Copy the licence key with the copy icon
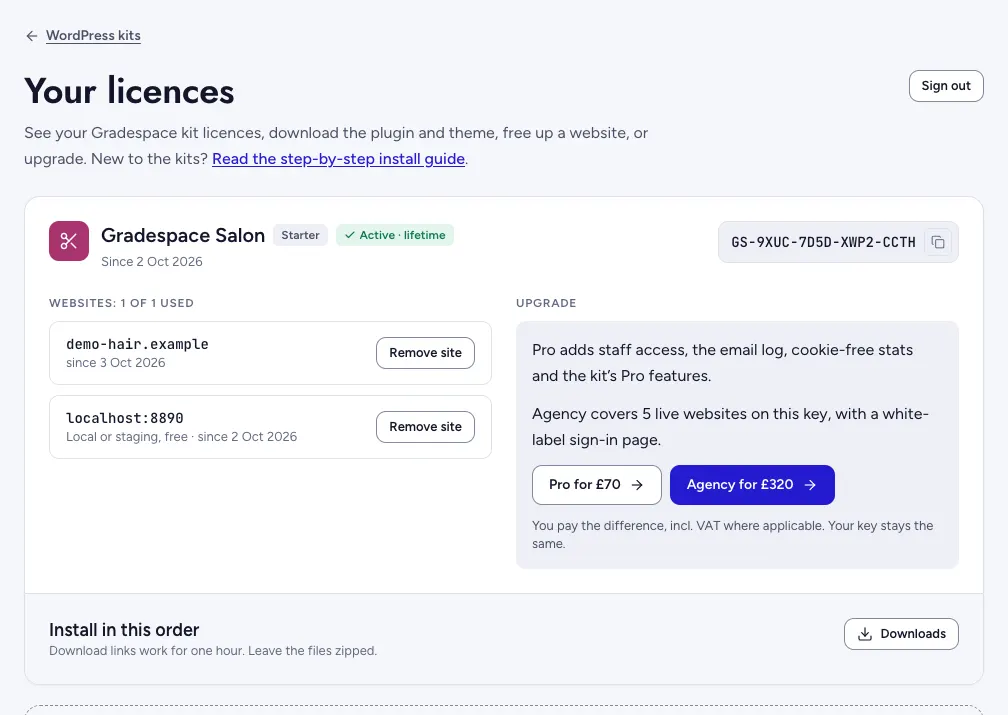Image resolution: width=1008 pixels, height=715 pixels. point(938,242)
